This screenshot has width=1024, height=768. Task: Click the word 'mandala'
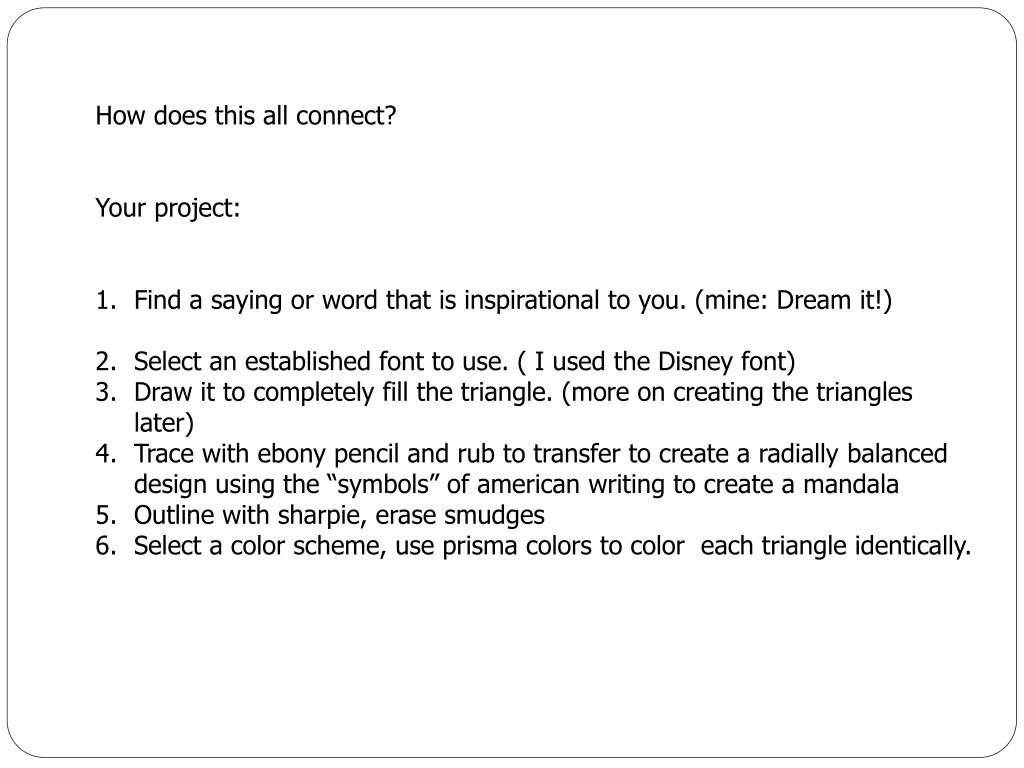point(851,485)
